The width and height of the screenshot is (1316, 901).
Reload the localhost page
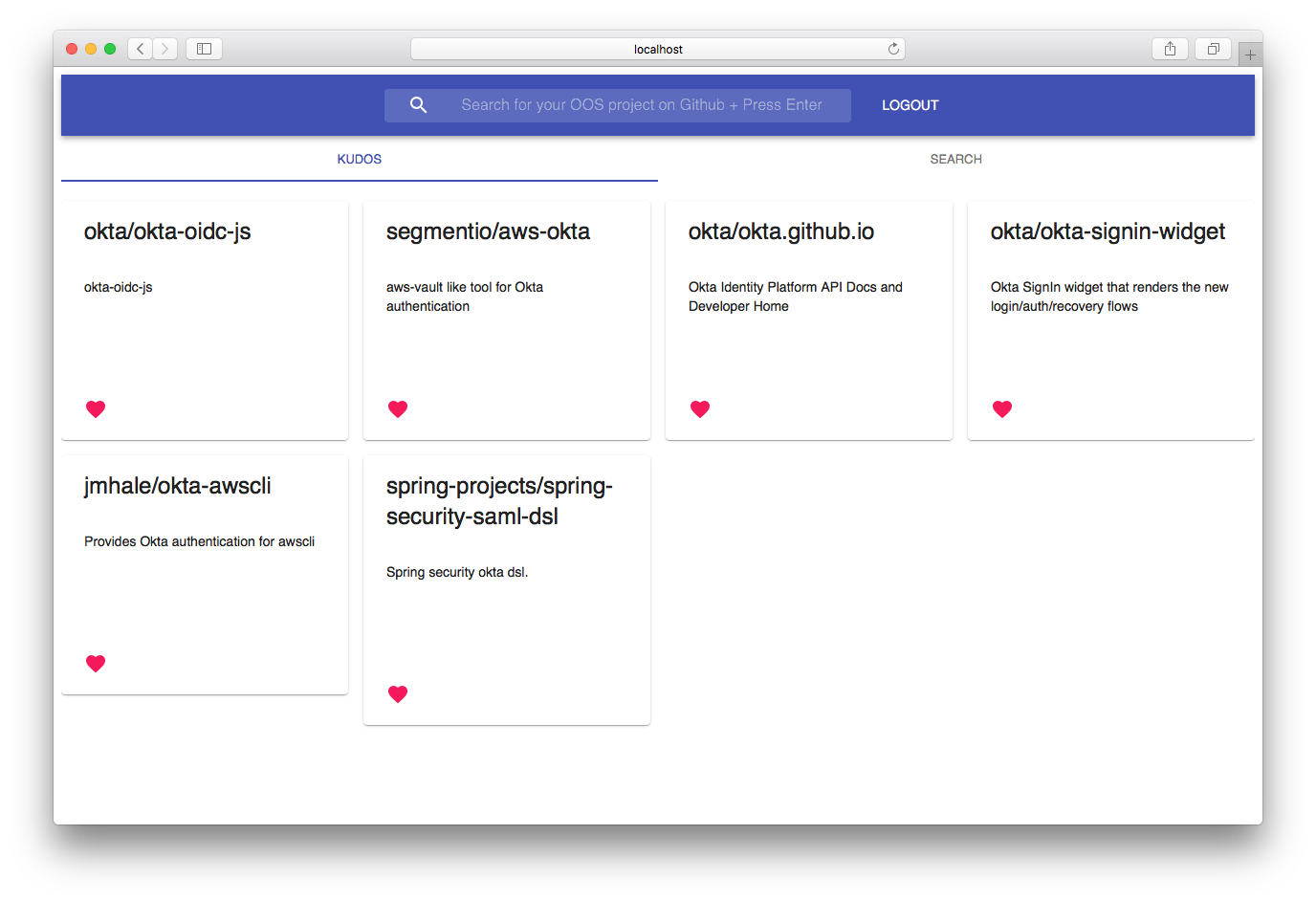point(893,49)
